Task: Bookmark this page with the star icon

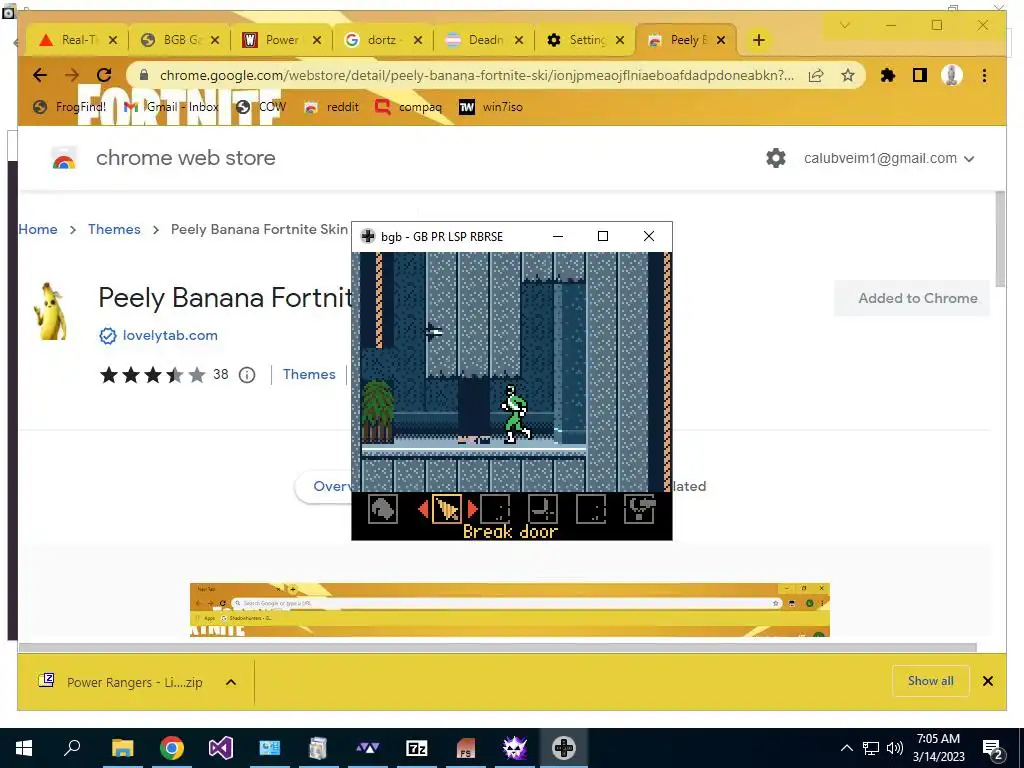Action: pos(848,75)
